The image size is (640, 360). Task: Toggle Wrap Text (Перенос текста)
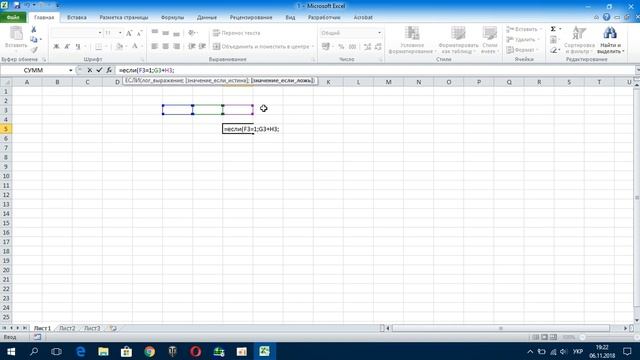(x=236, y=33)
